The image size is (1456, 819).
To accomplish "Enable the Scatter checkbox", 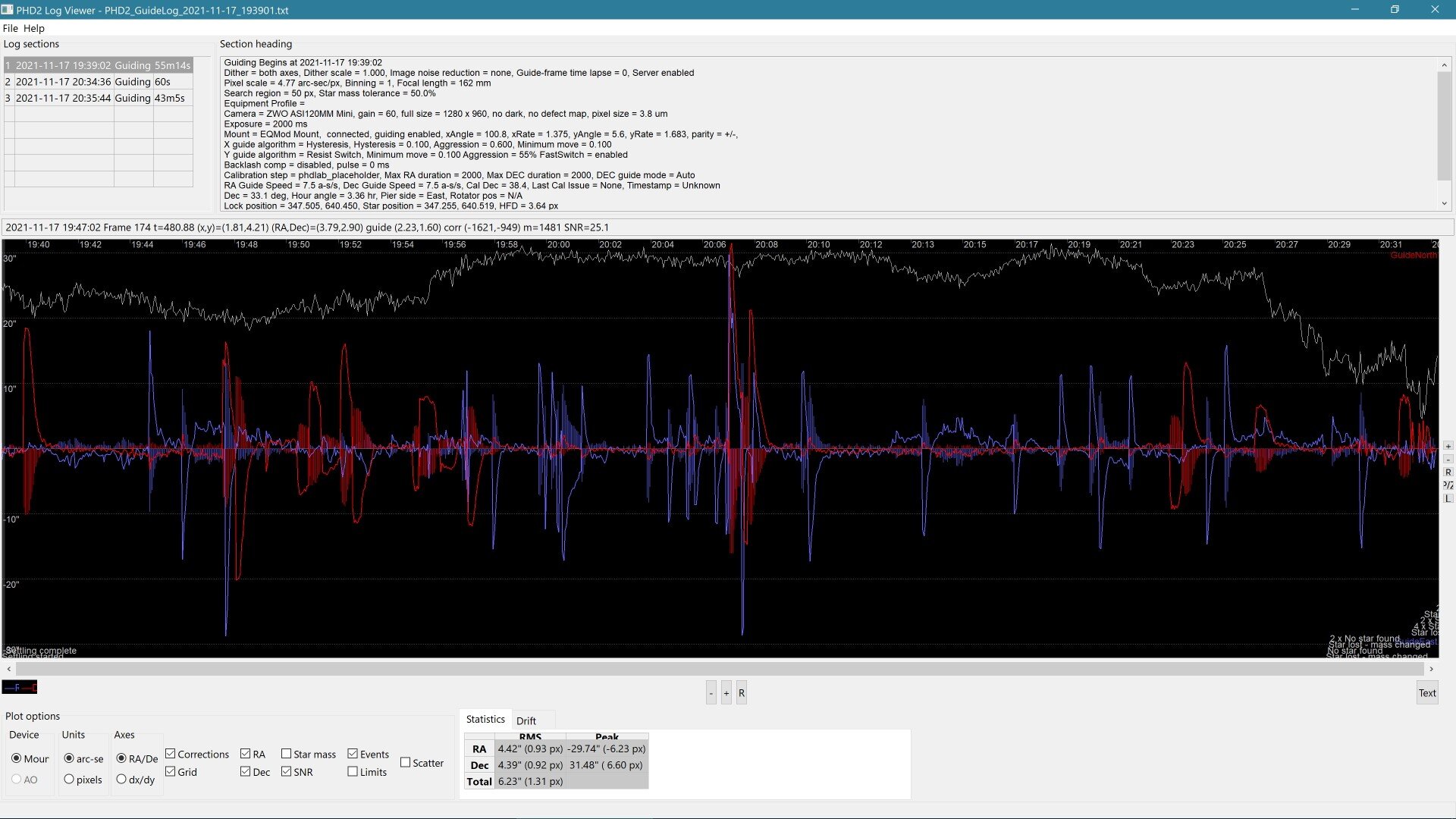I will (406, 763).
